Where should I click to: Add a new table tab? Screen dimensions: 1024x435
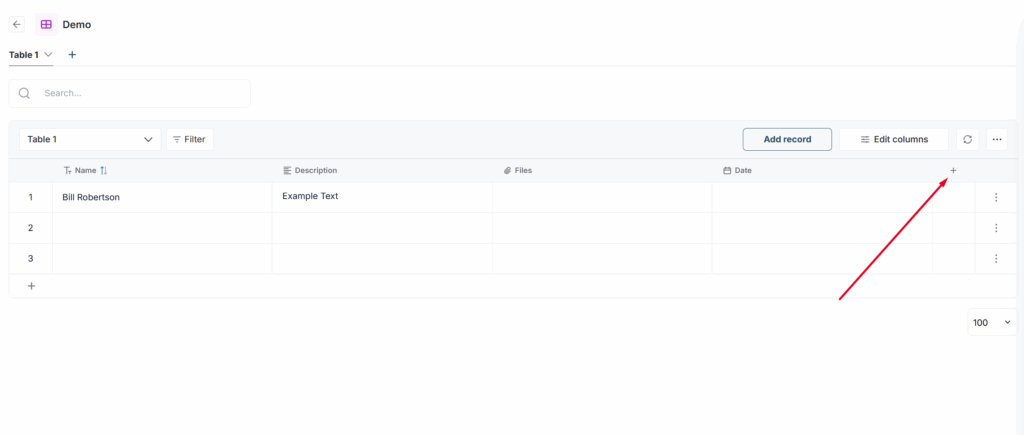click(72, 54)
